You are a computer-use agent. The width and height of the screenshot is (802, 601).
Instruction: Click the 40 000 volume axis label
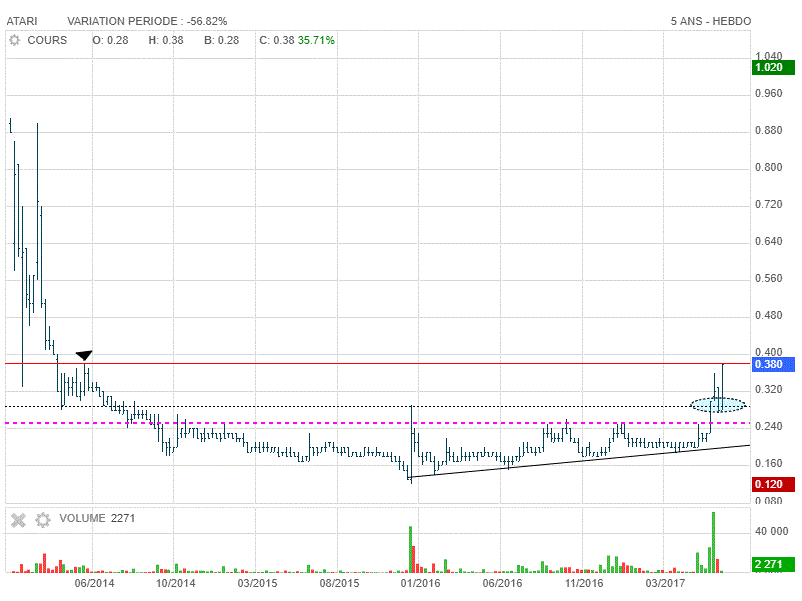[x=772, y=531]
